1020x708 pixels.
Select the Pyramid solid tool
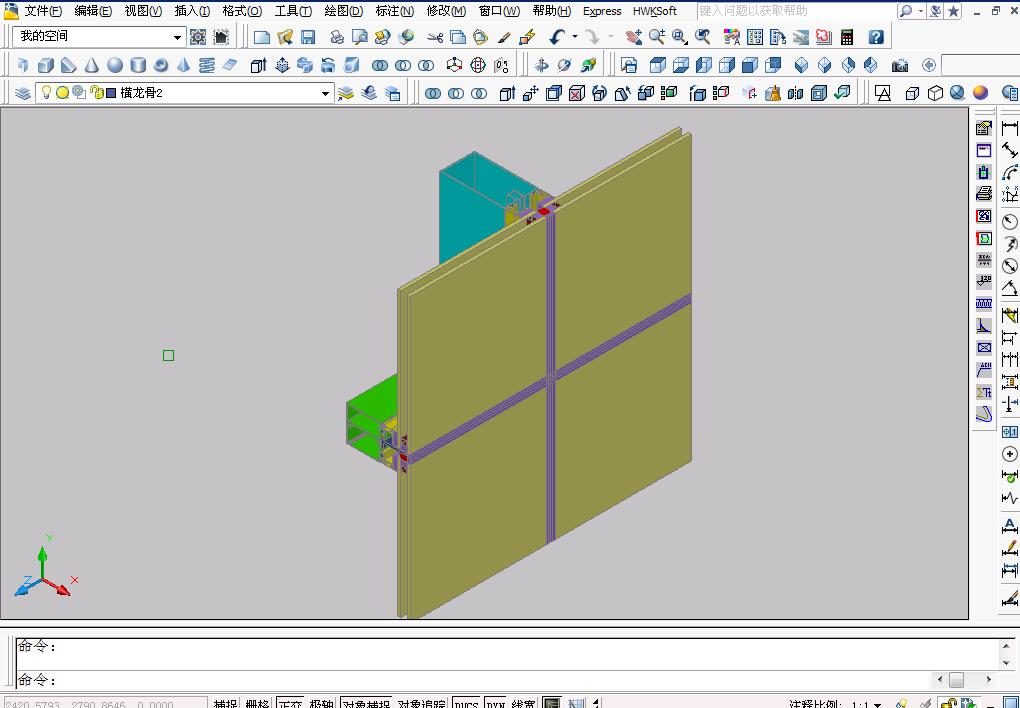[184, 65]
